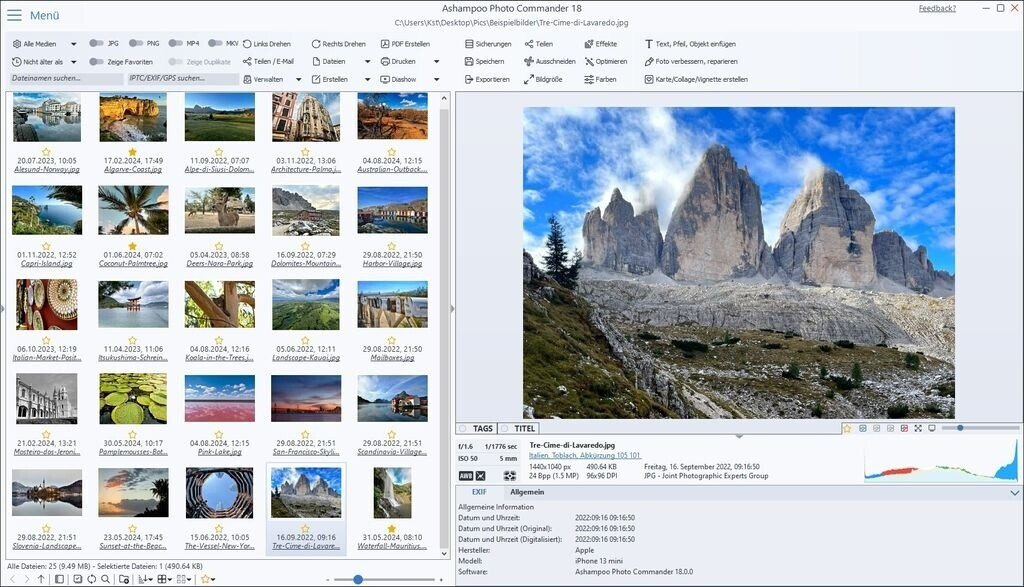Click the Links Drehen rotate-left icon
This screenshot has width=1024, height=587.
247,44
